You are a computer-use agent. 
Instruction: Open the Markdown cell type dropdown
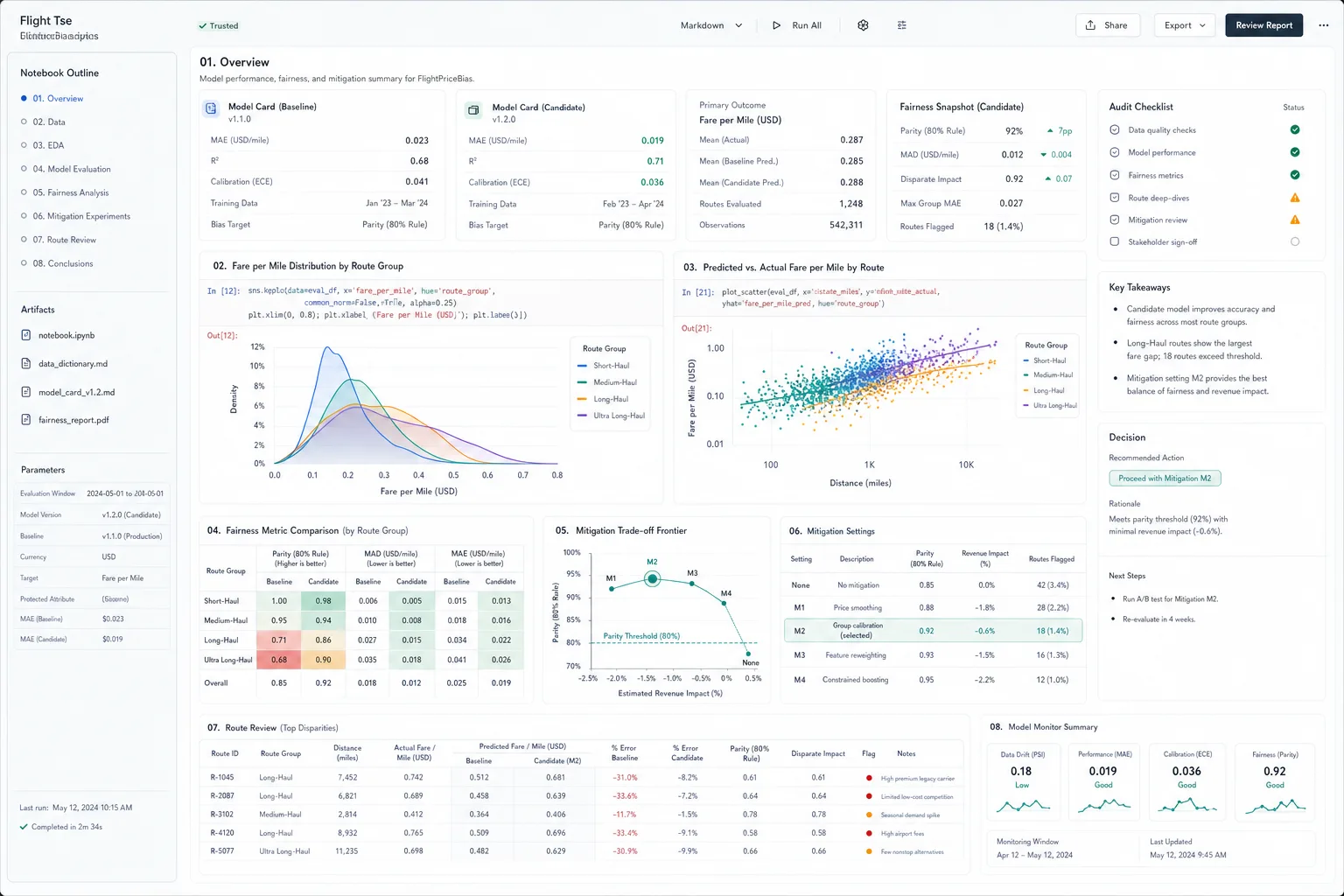click(711, 25)
